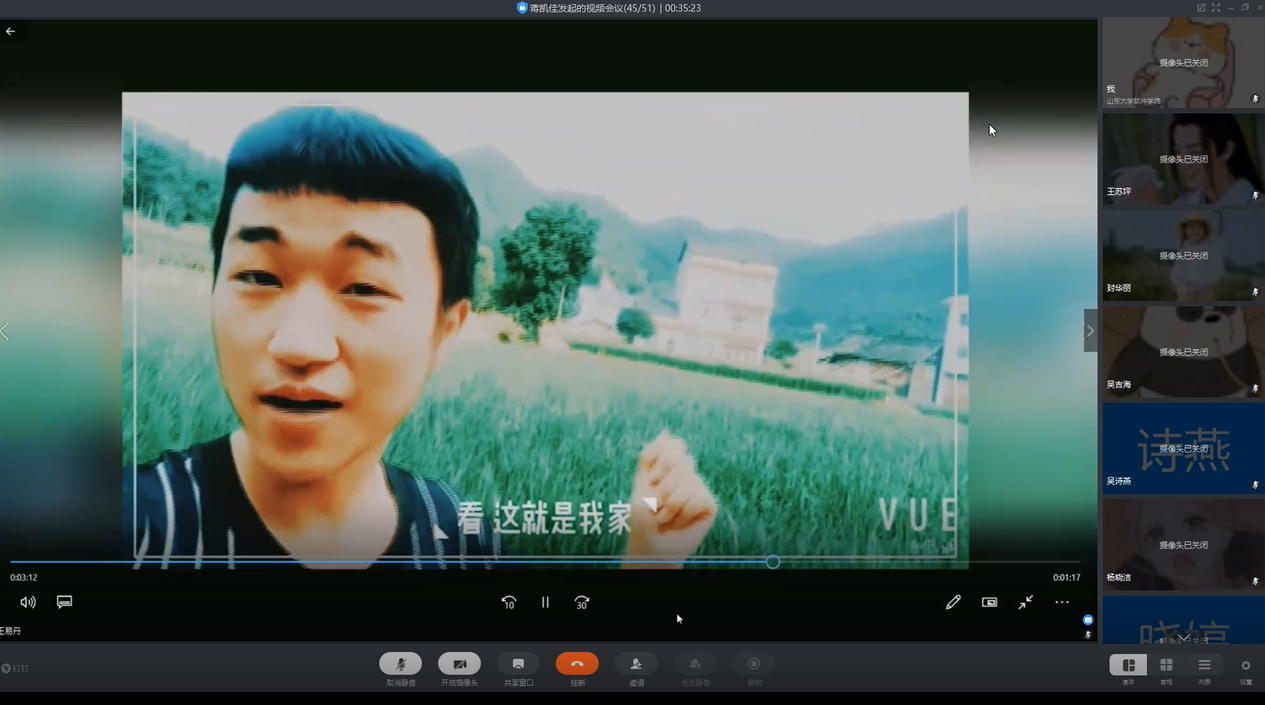Open the three-dots more options menu
The height and width of the screenshot is (705, 1265).
click(x=1062, y=602)
